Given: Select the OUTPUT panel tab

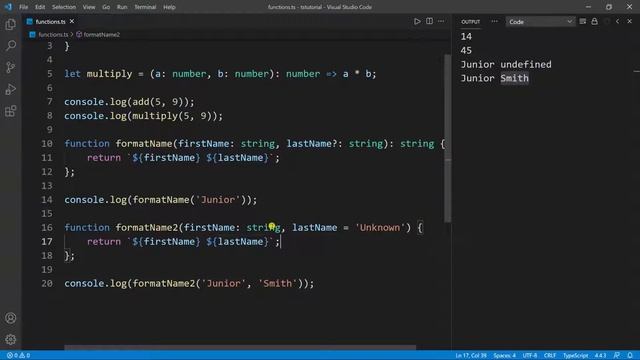Looking at the screenshot, I should tap(470, 22).
